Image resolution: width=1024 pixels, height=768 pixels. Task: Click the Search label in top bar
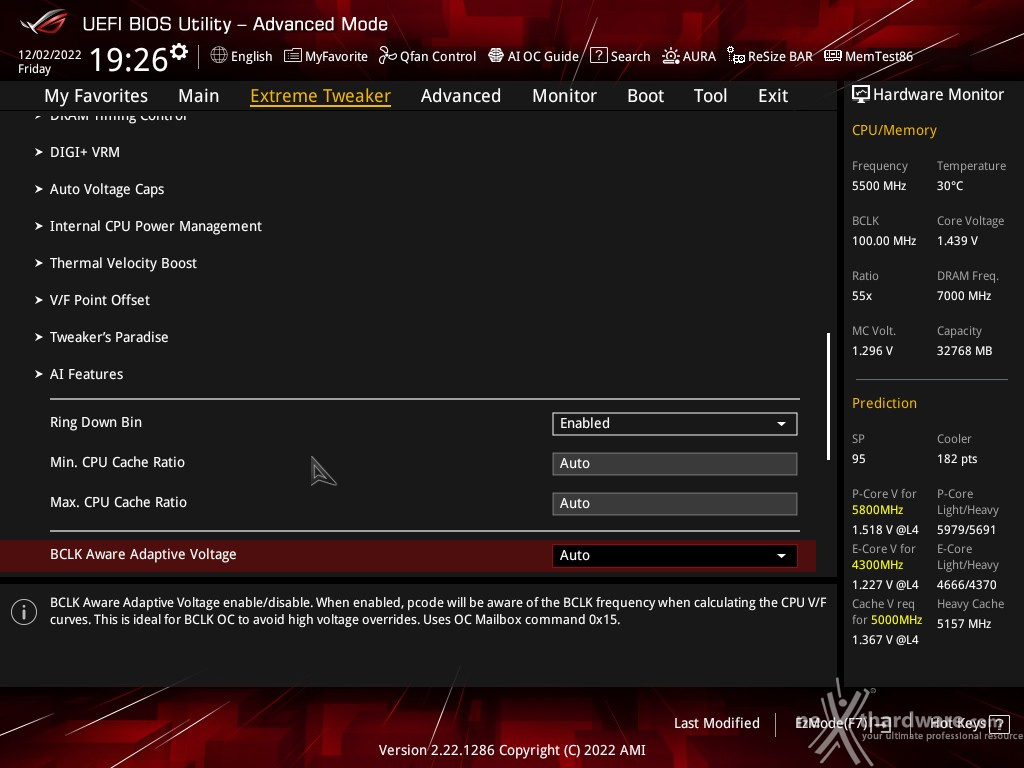(x=630, y=56)
